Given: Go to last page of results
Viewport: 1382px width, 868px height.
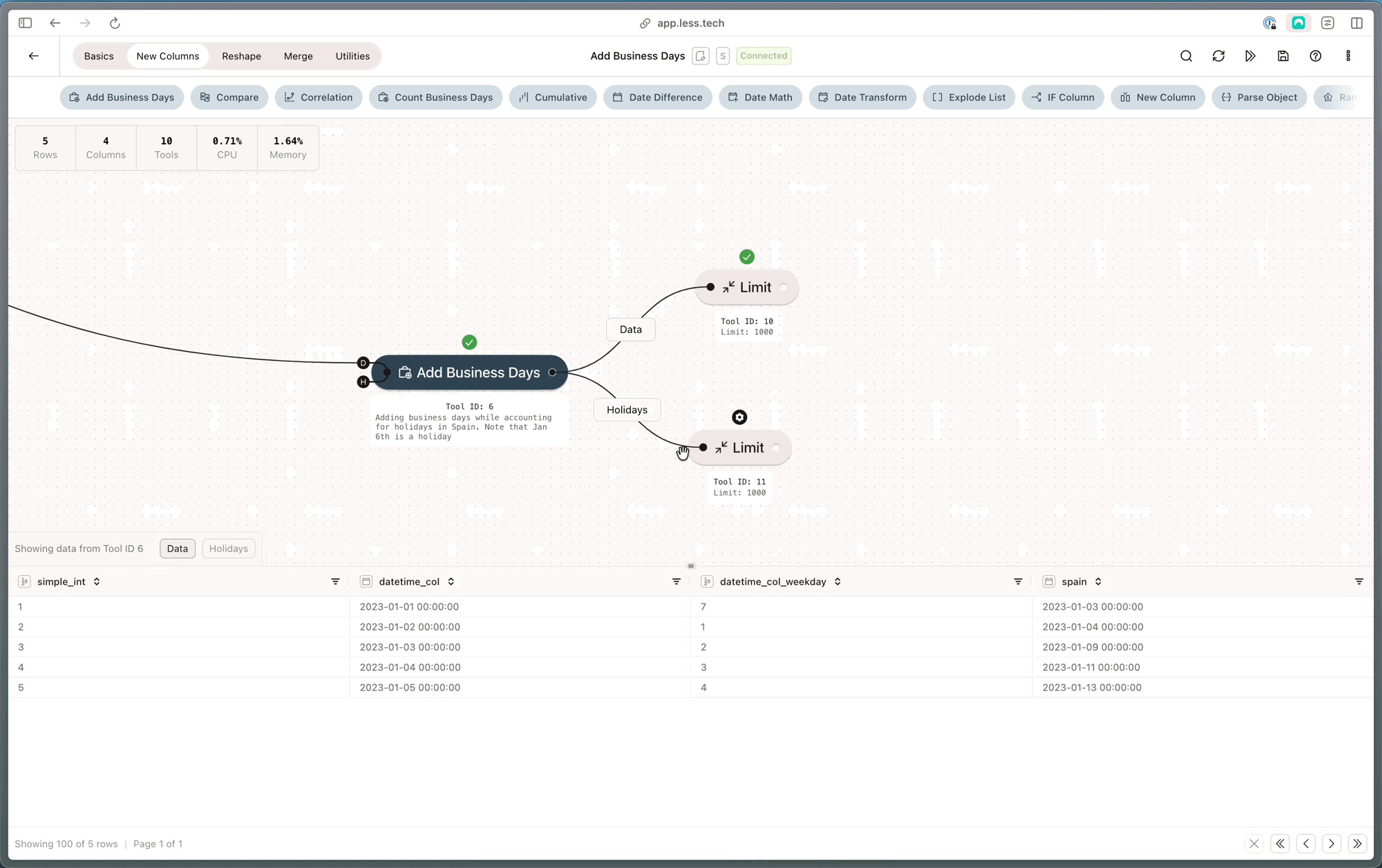Looking at the screenshot, I should [x=1357, y=844].
